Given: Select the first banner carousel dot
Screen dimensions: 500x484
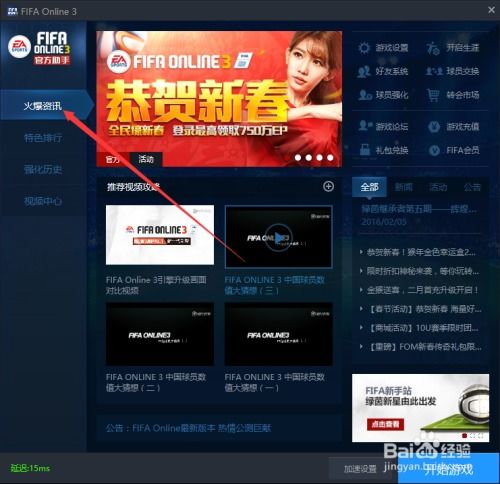Looking at the screenshot, I should tap(298, 158).
